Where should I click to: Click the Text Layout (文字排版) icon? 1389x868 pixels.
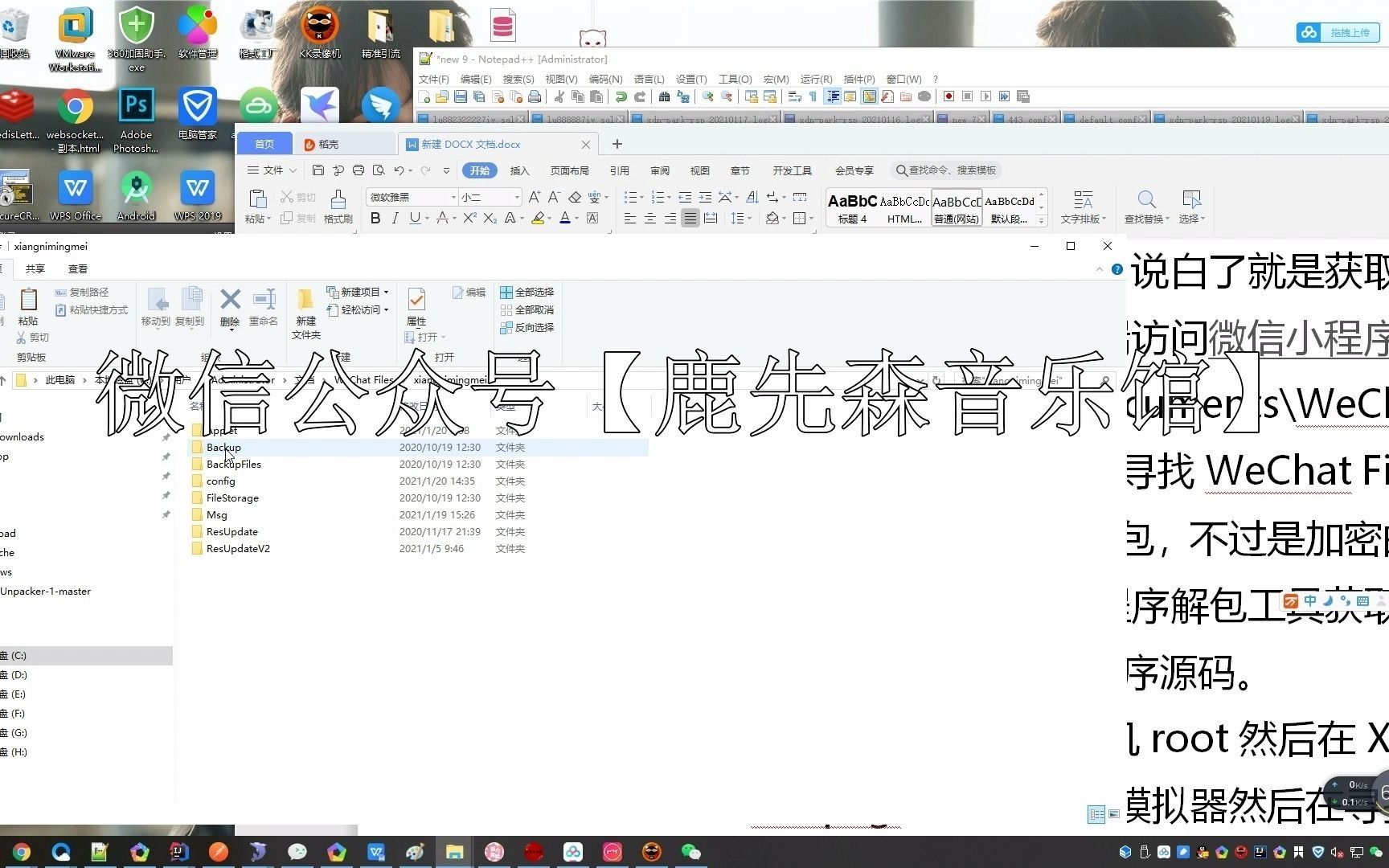pyautogui.click(x=1083, y=207)
